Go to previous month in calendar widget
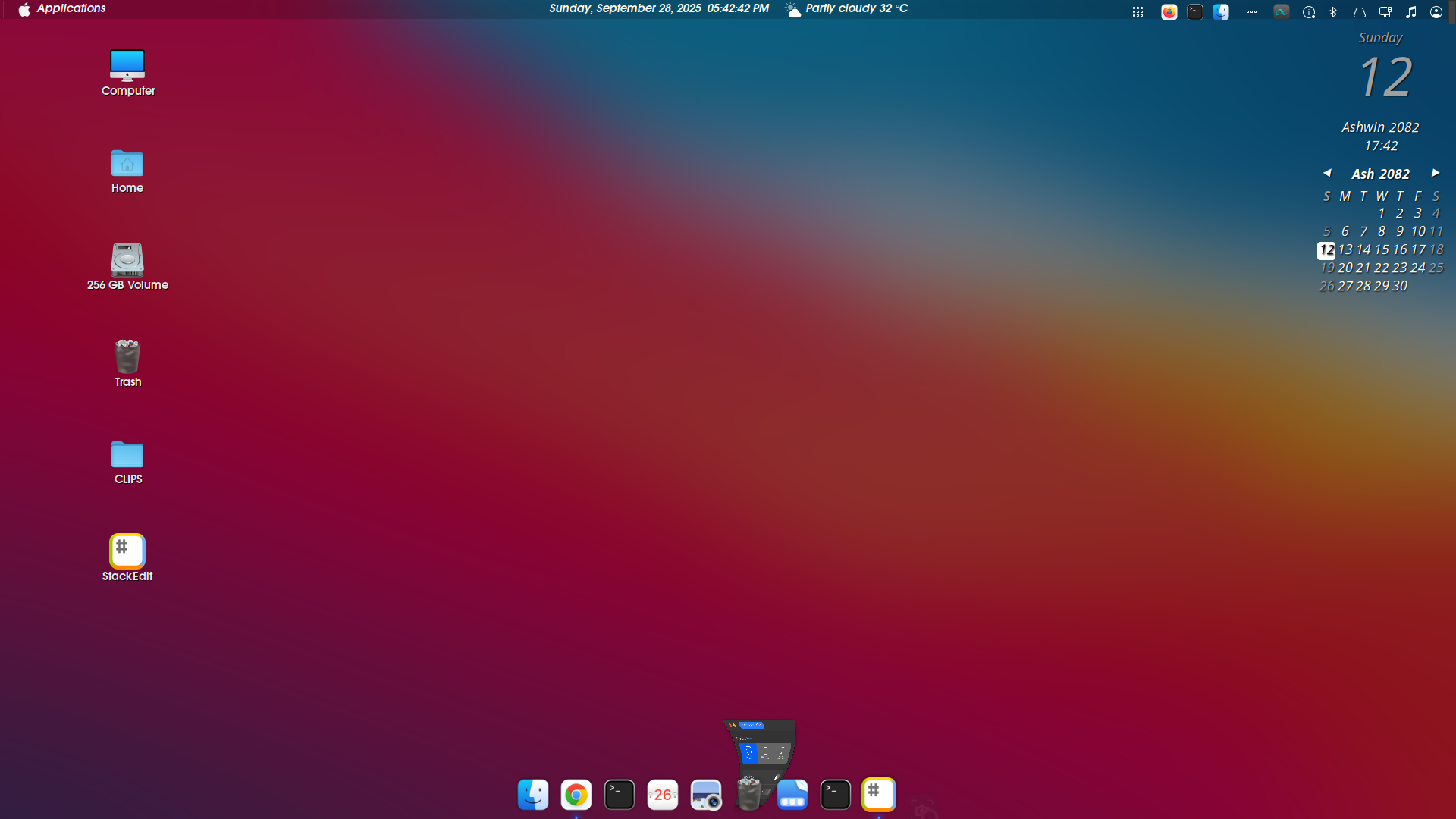The height and width of the screenshot is (819, 1456). 1327,173
